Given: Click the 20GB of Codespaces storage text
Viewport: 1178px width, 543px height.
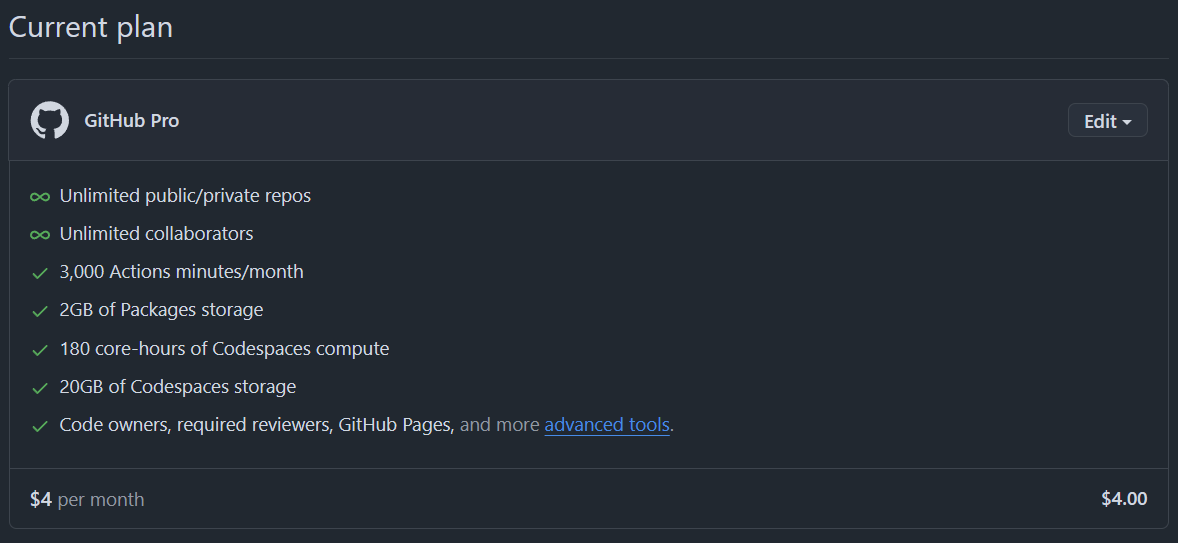Looking at the screenshot, I should point(178,387).
